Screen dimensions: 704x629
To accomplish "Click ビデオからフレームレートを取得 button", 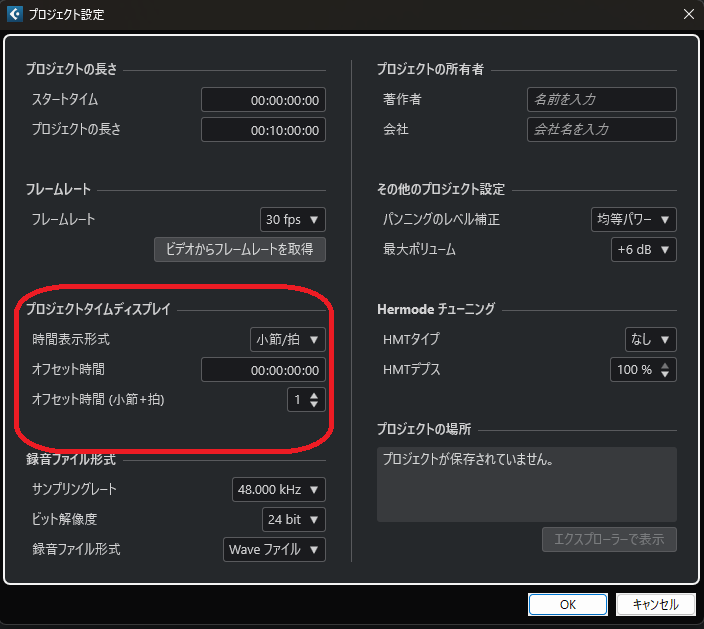I will (x=240, y=249).
